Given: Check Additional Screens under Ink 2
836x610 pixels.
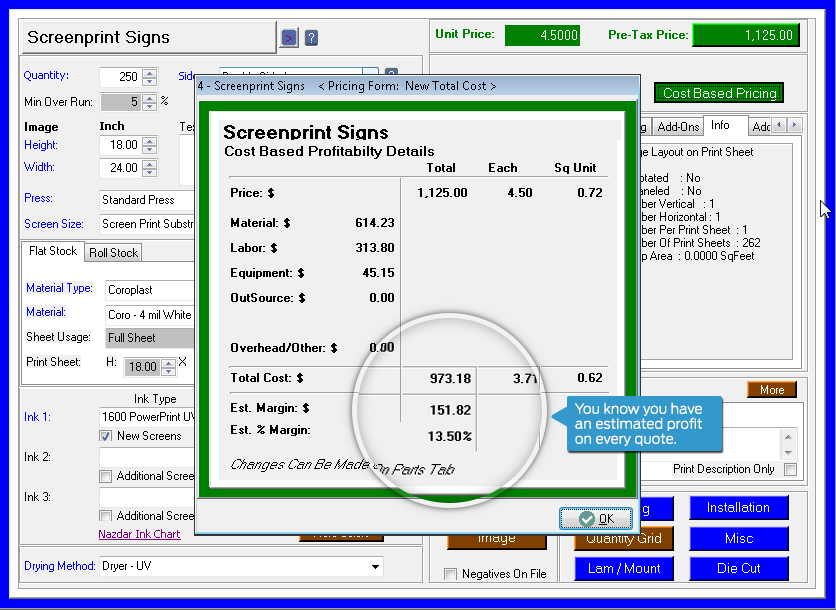Looking at the screenshot, I should point(106,476).
